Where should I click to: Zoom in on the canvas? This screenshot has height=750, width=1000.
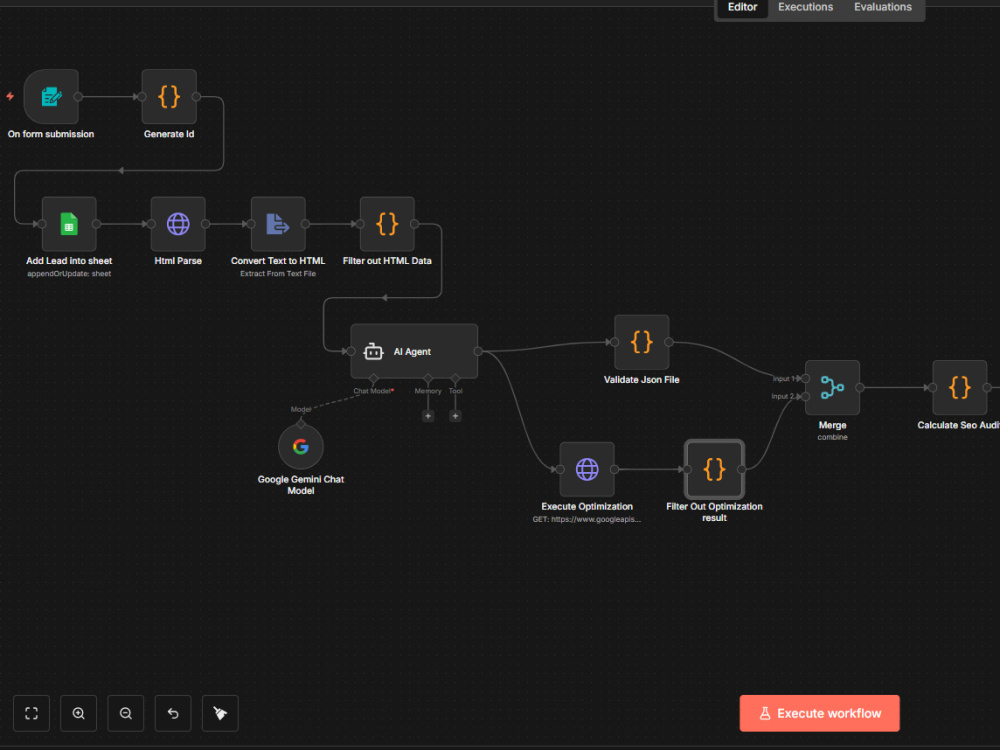tap(78, 713)
